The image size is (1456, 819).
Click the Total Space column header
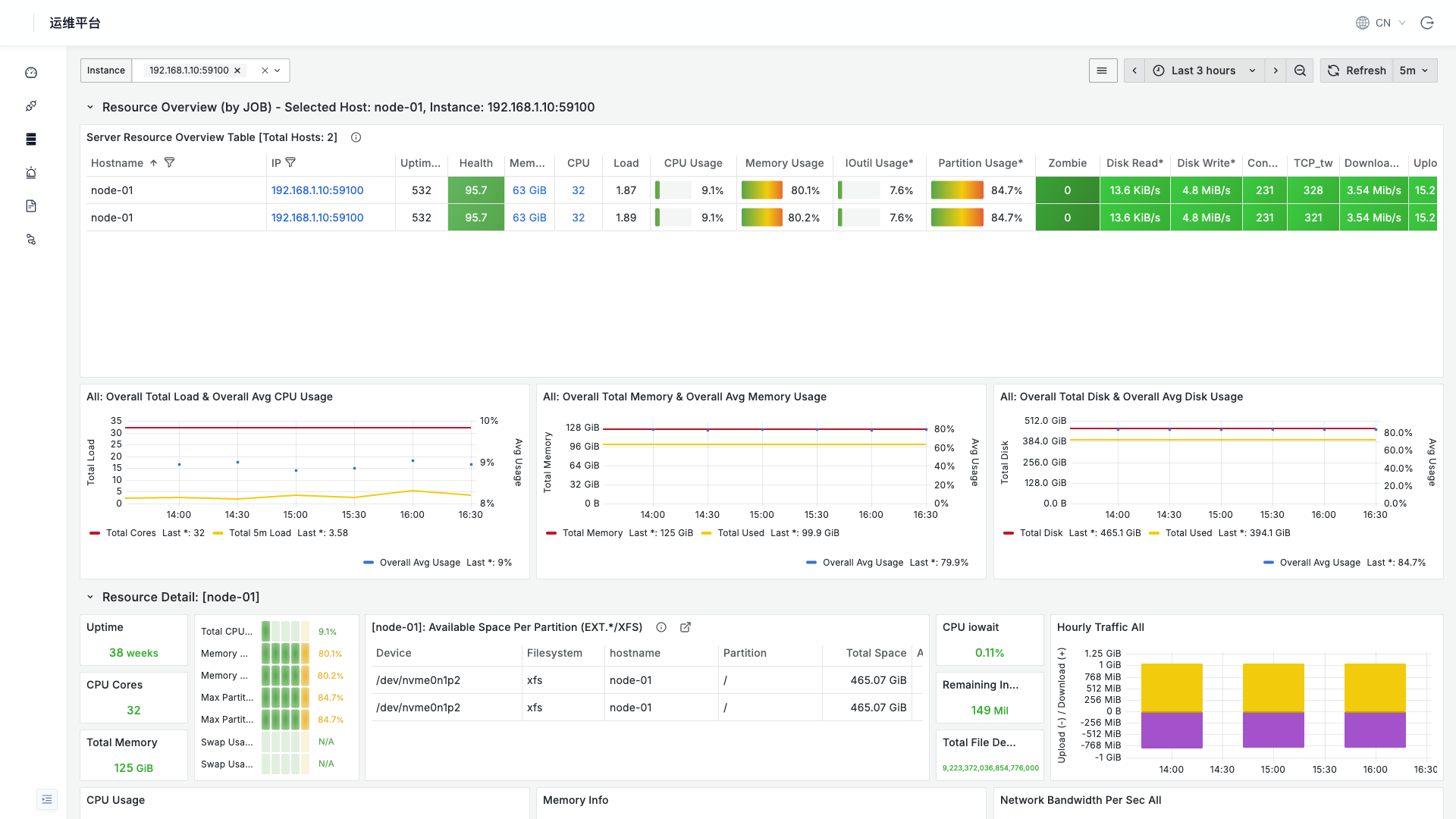tap(877, 653)
